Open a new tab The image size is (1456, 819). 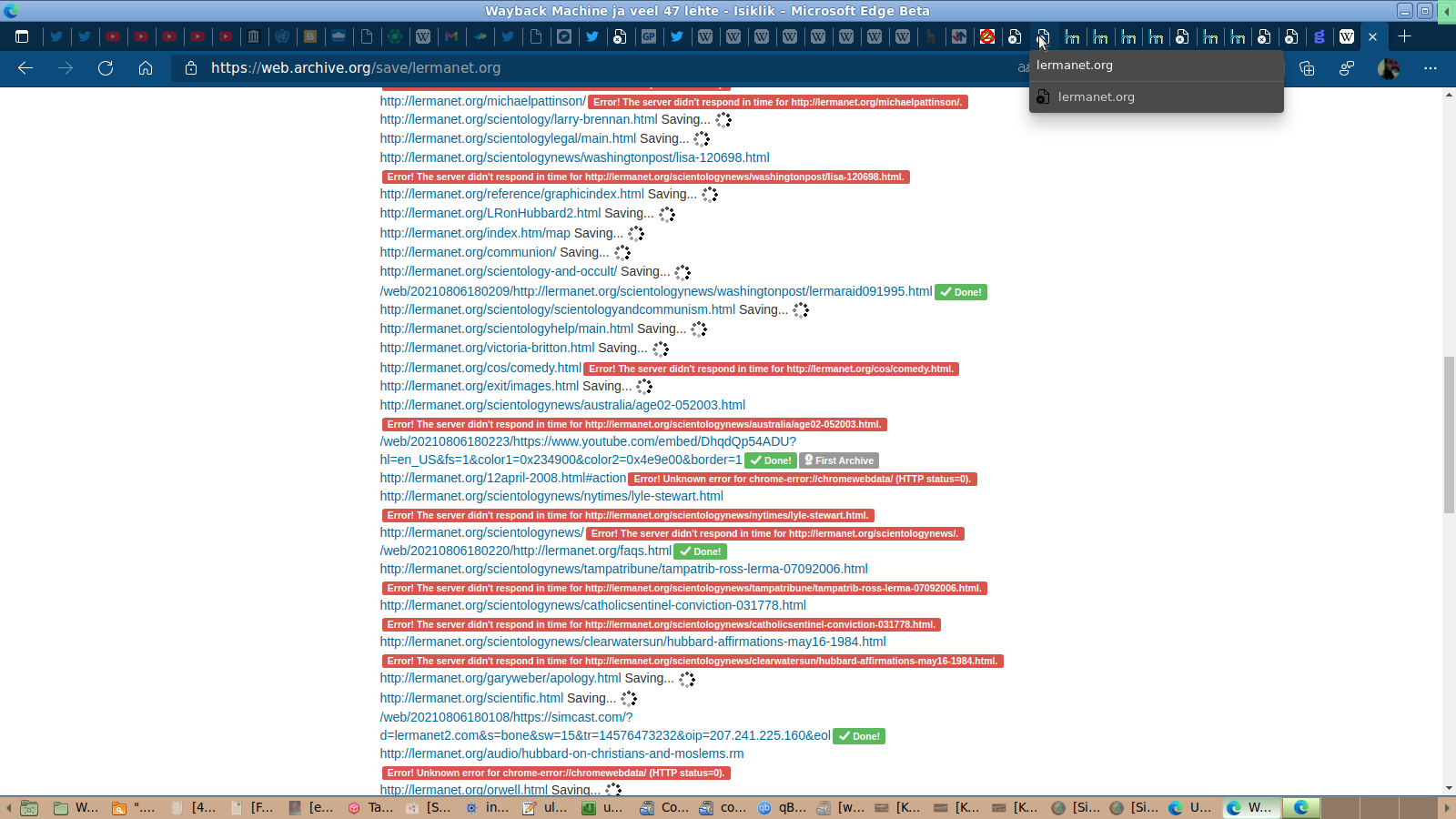tap(1405, 36)
